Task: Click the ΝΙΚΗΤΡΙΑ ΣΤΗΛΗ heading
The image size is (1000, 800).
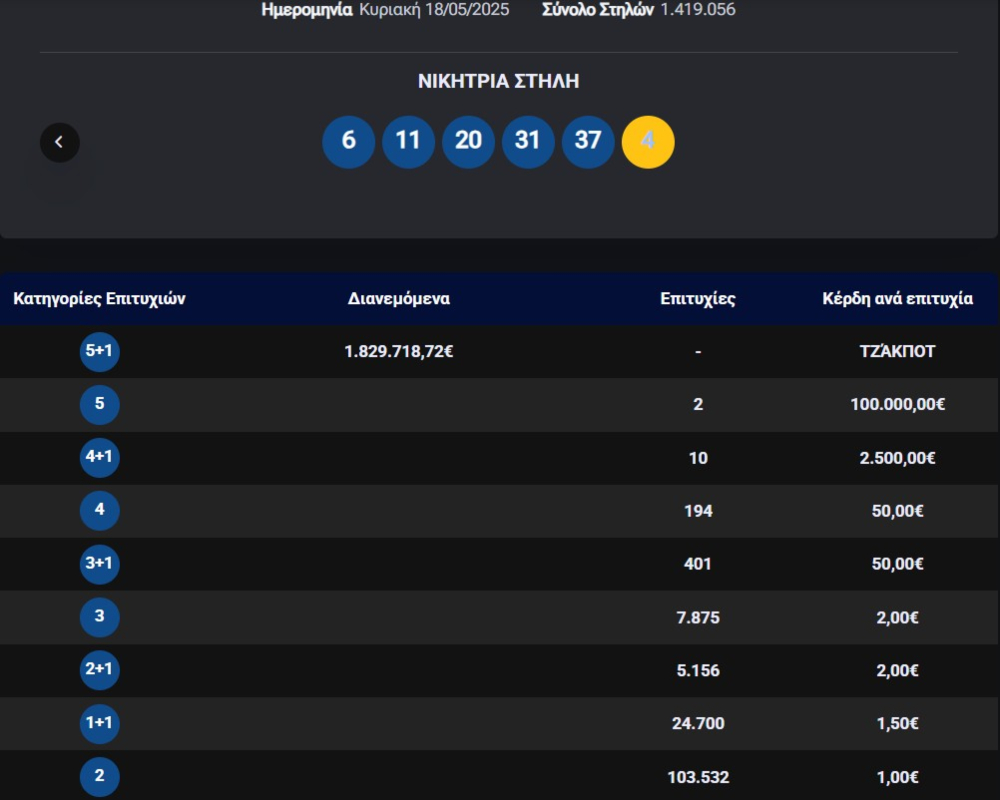Action: click(x=498, y=82)
